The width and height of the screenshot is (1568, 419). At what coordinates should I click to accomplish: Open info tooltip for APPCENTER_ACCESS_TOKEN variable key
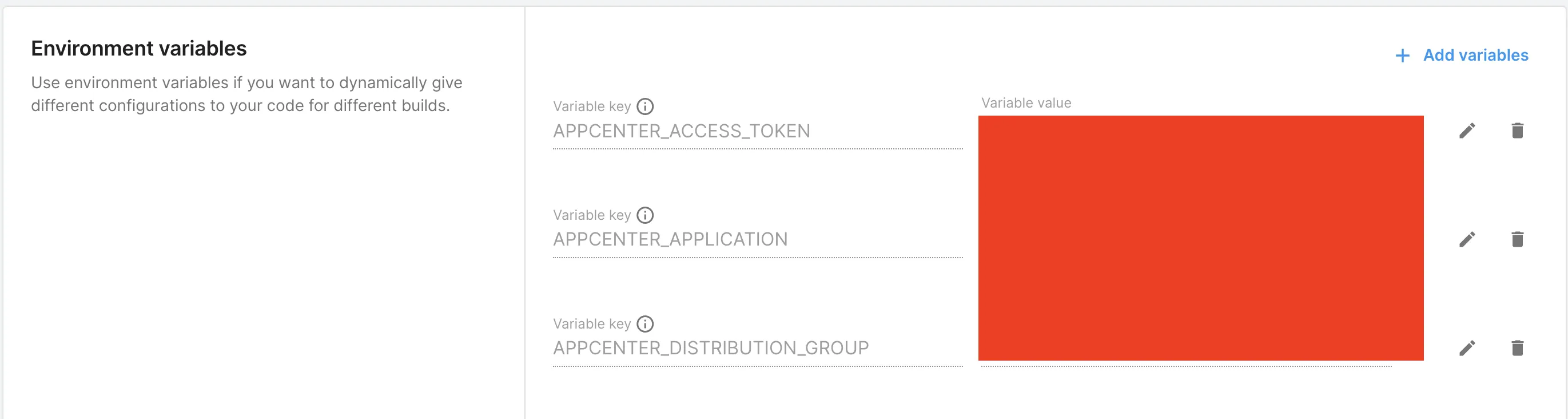pyautogui.click(x=645, y=106)
